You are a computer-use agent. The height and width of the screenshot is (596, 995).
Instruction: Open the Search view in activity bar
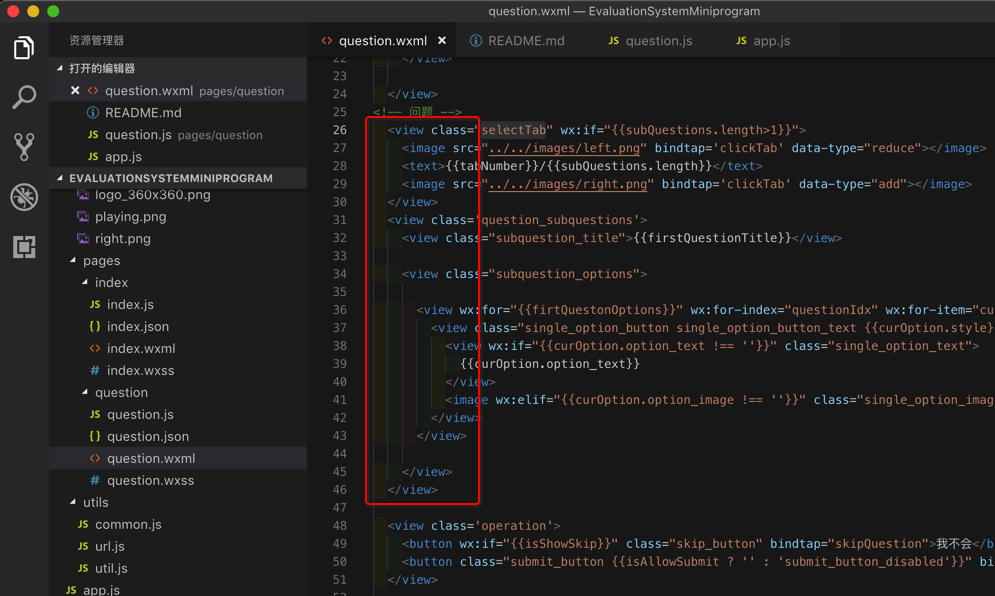click(24, 97)
